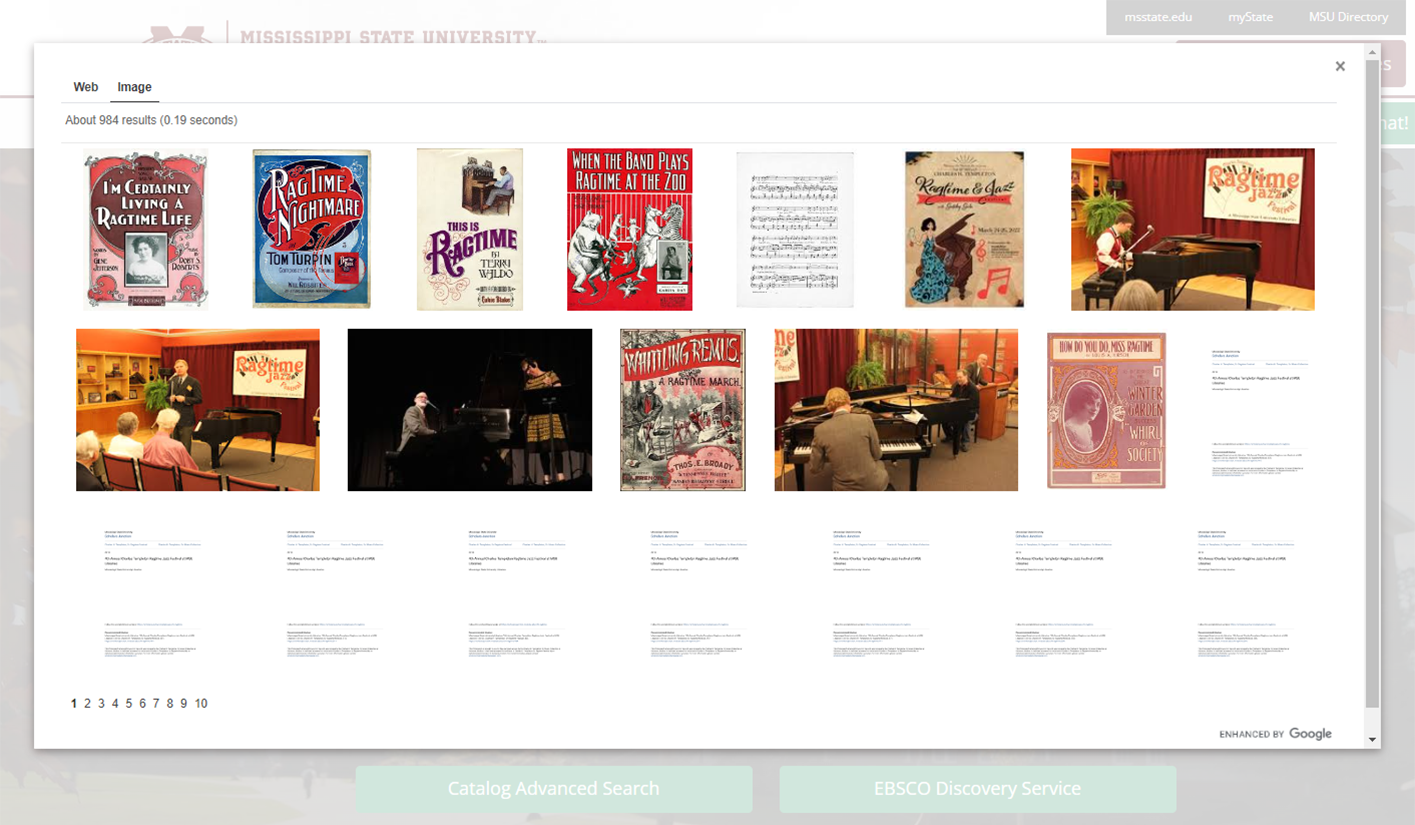The width and height of the screenshot is (1415, 825).
Task: Go to results page 6
Action: [x=142, y=704]
